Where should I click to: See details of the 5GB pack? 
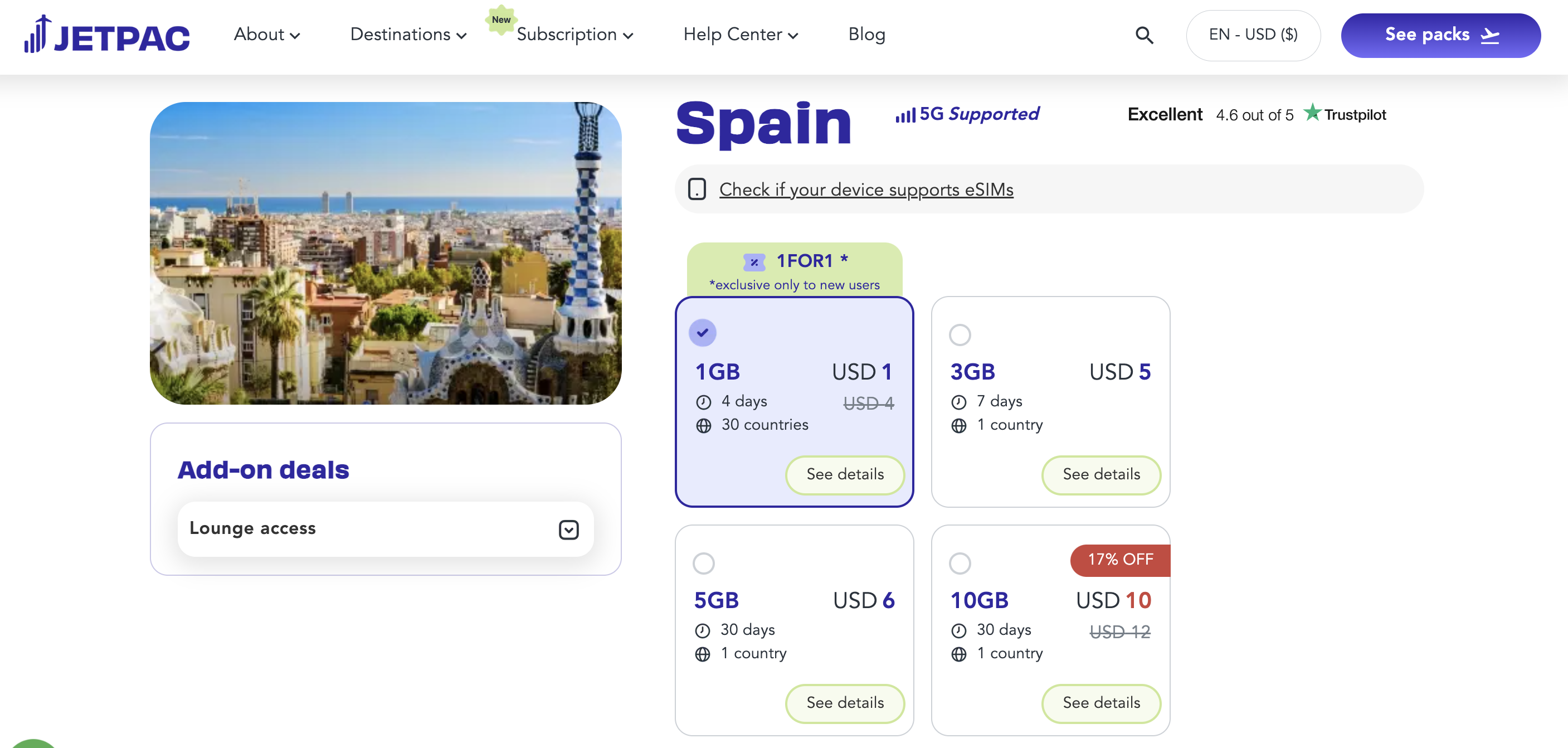[844, 703]
